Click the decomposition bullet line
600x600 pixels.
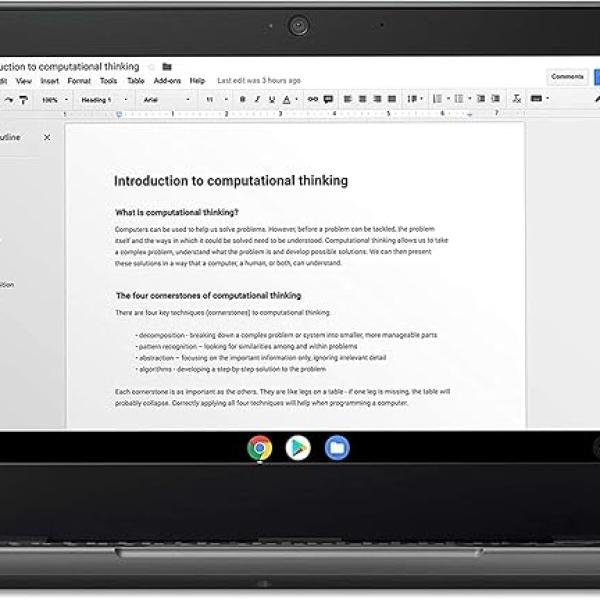(286, 335)
